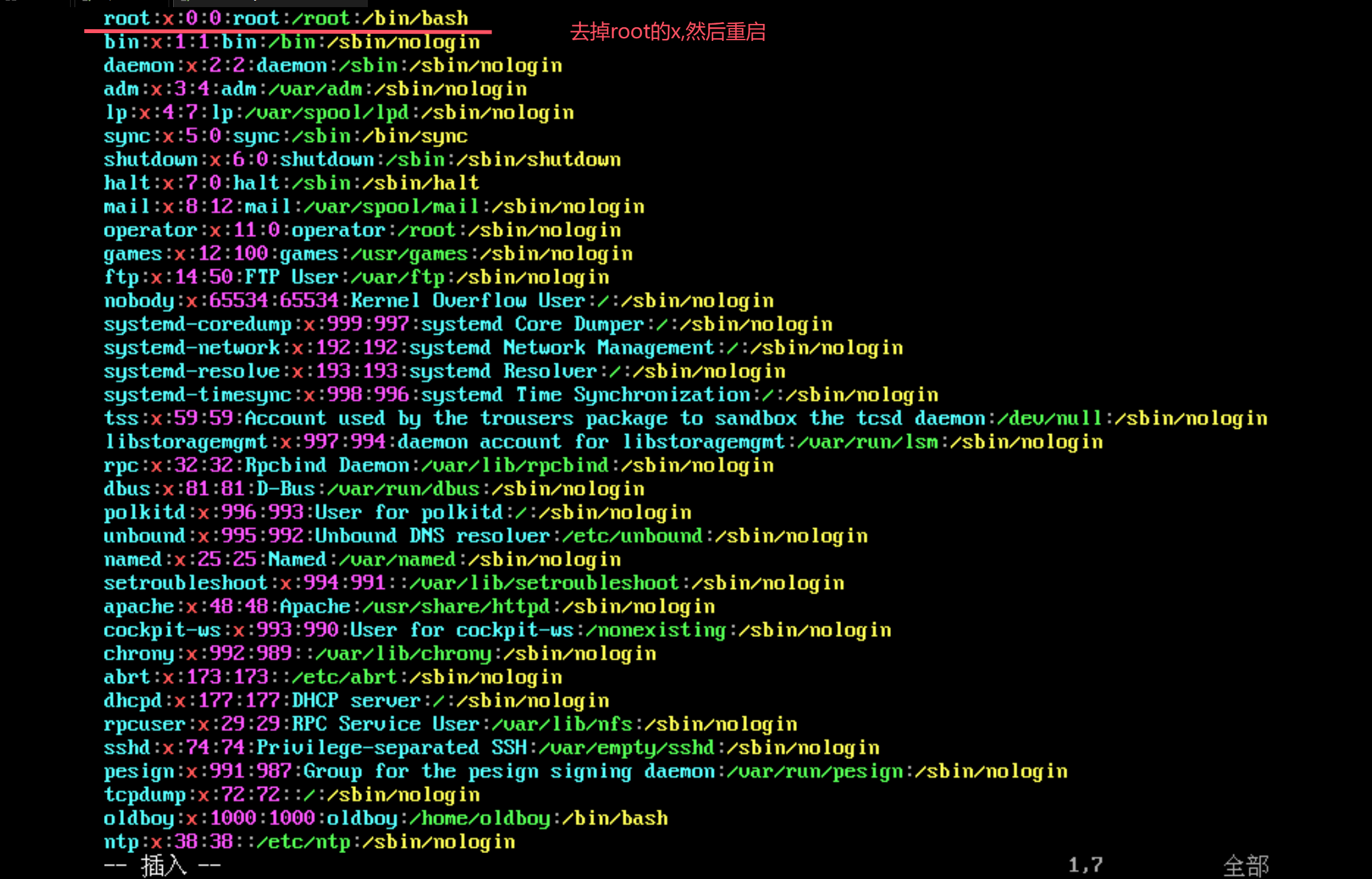Click the 'Kernel Overflow User' description text

pos(467,300)
